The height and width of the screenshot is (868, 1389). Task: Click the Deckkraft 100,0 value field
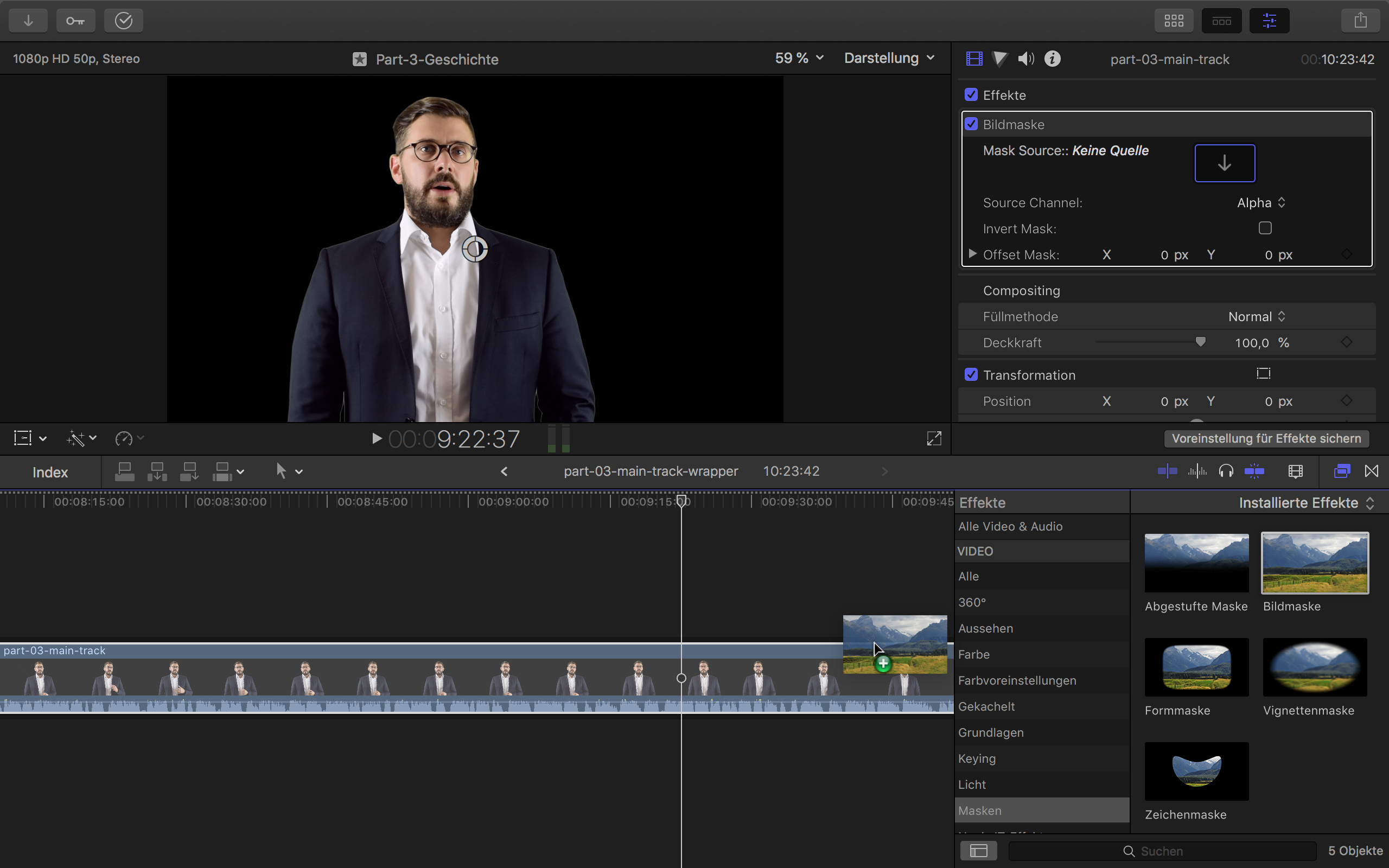[x=1251, y=343]
